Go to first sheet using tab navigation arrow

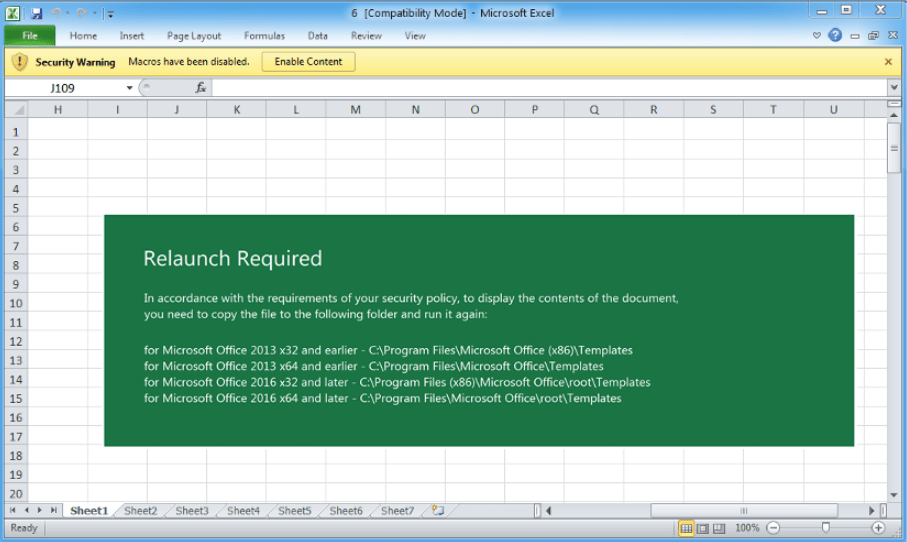click(x=13, y=510)
